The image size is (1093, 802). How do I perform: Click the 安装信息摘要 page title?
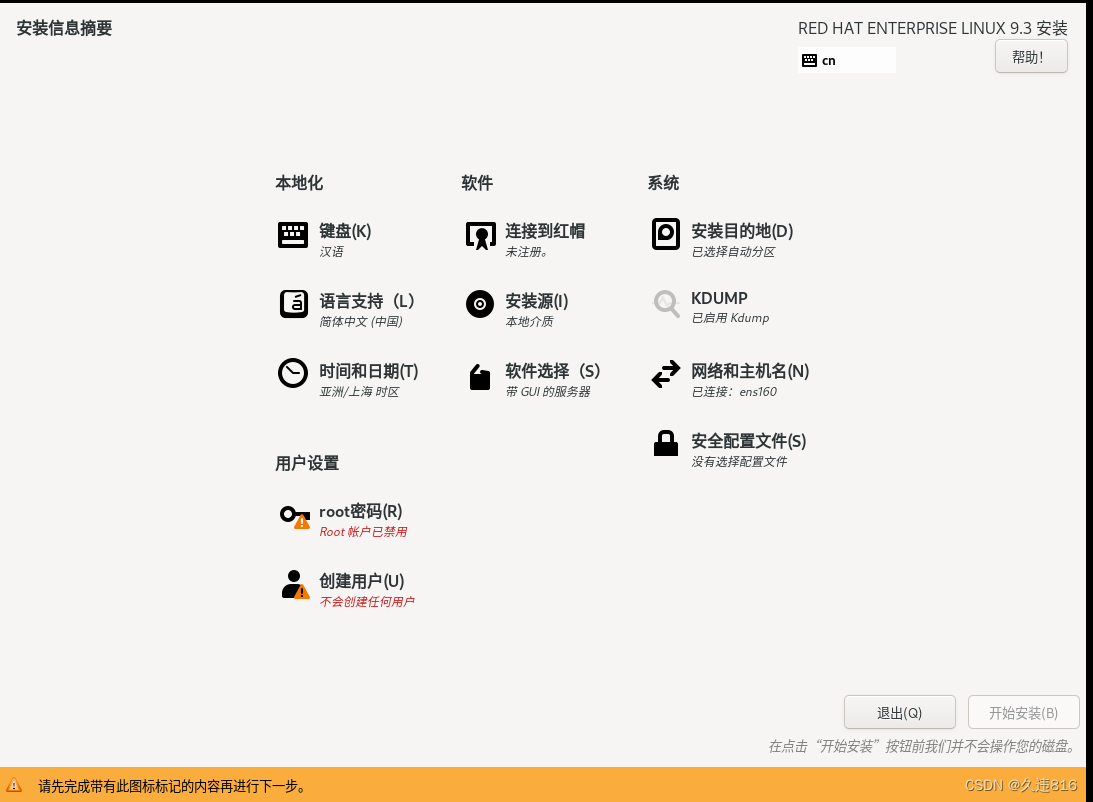64,28
